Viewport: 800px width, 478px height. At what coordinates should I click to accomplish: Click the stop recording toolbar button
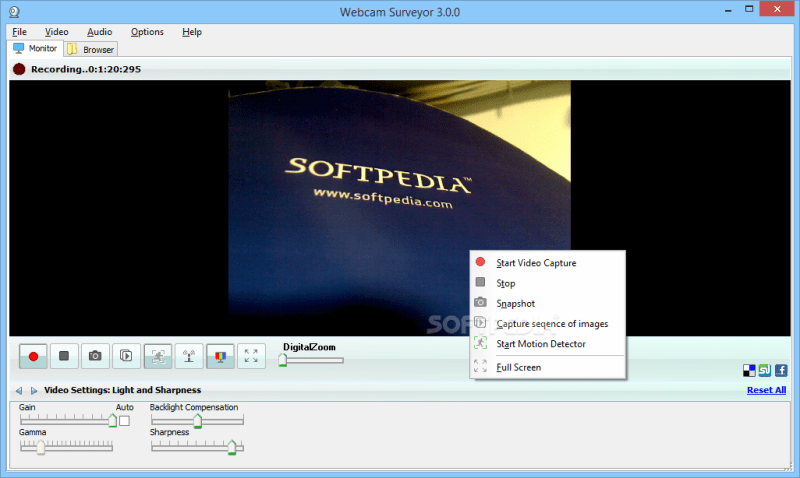point(64,356)
